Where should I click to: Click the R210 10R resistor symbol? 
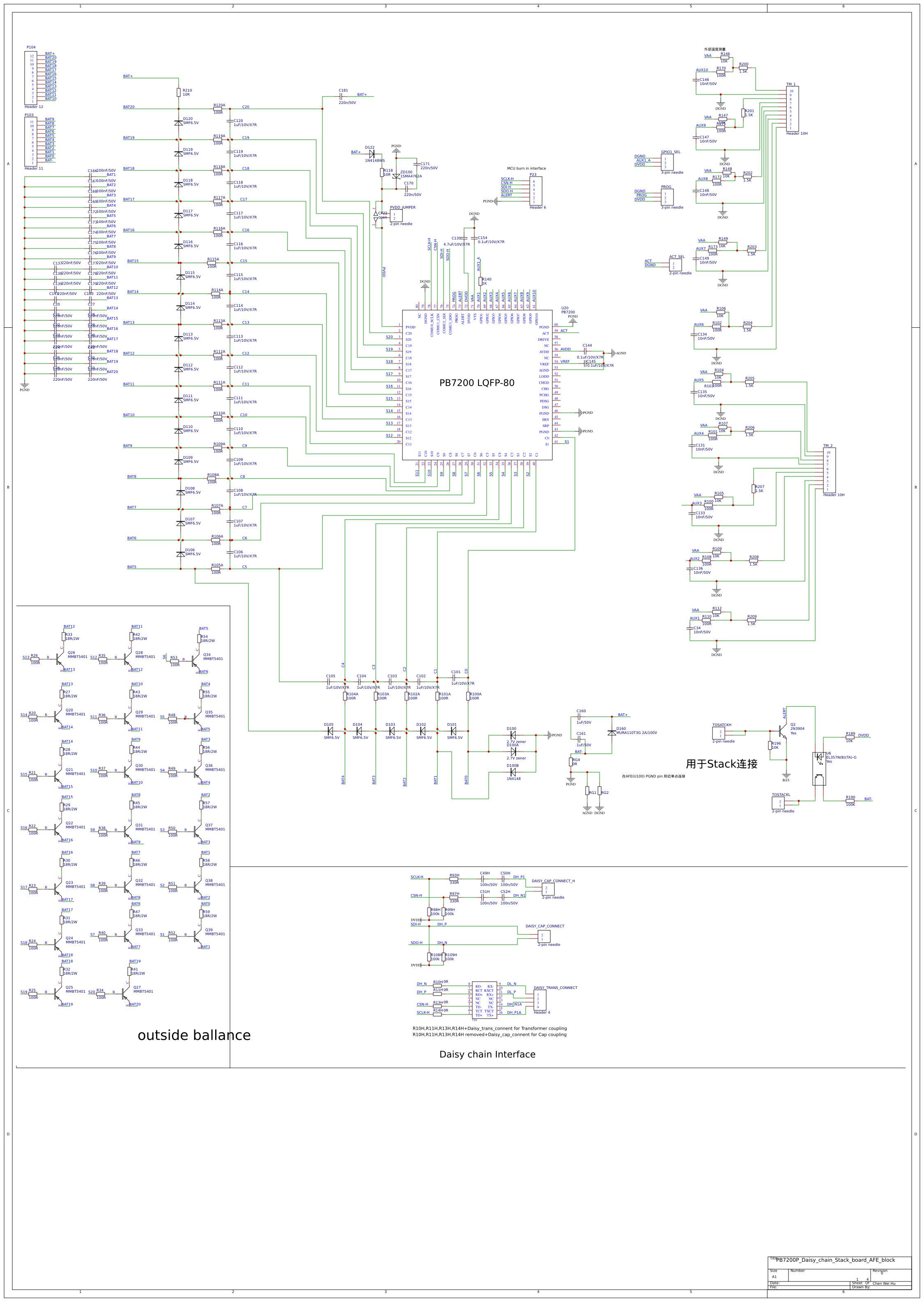(179, 92)
